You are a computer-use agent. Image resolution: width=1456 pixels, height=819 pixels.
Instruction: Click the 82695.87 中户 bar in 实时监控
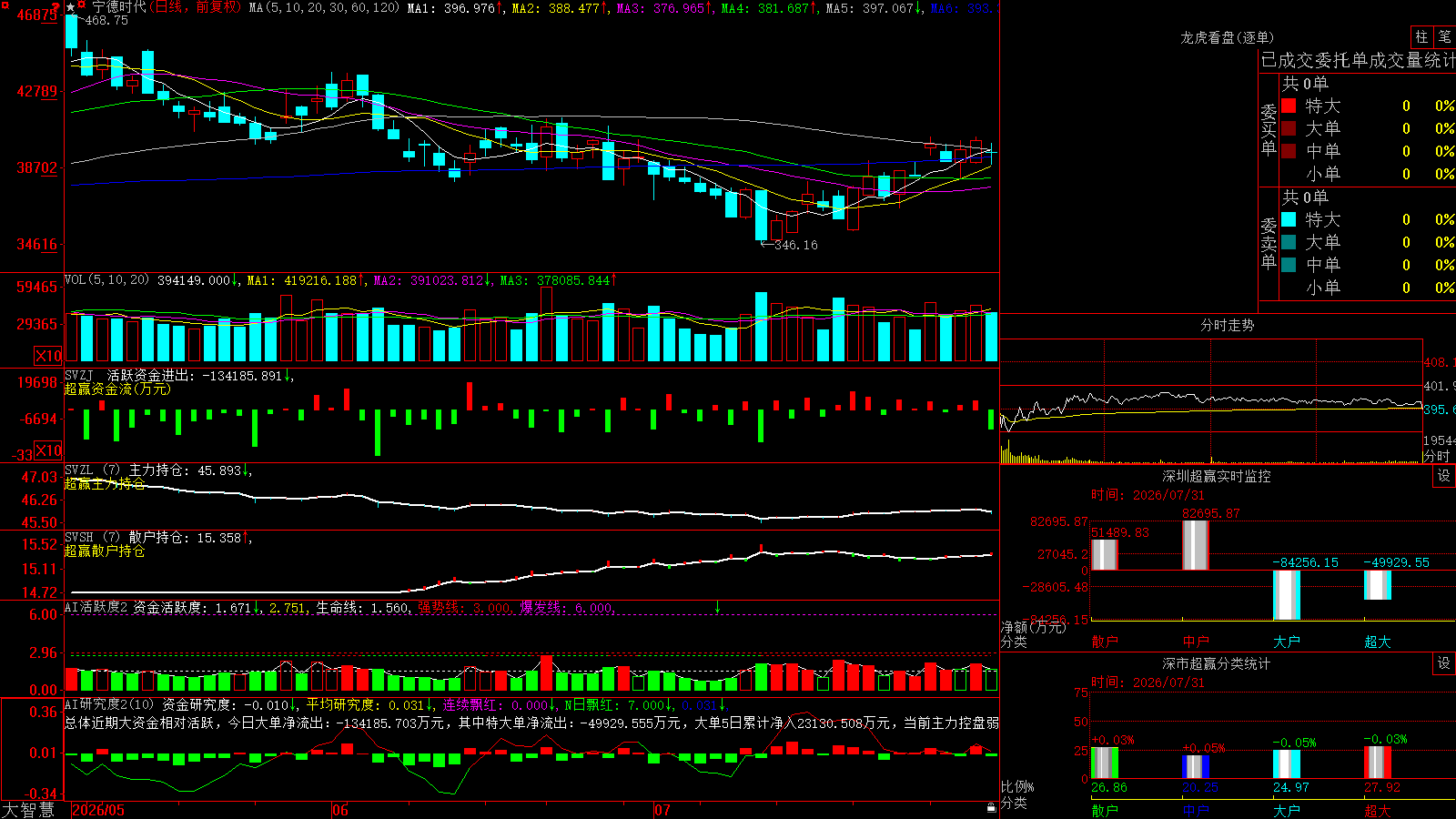tap(1196, 546)
